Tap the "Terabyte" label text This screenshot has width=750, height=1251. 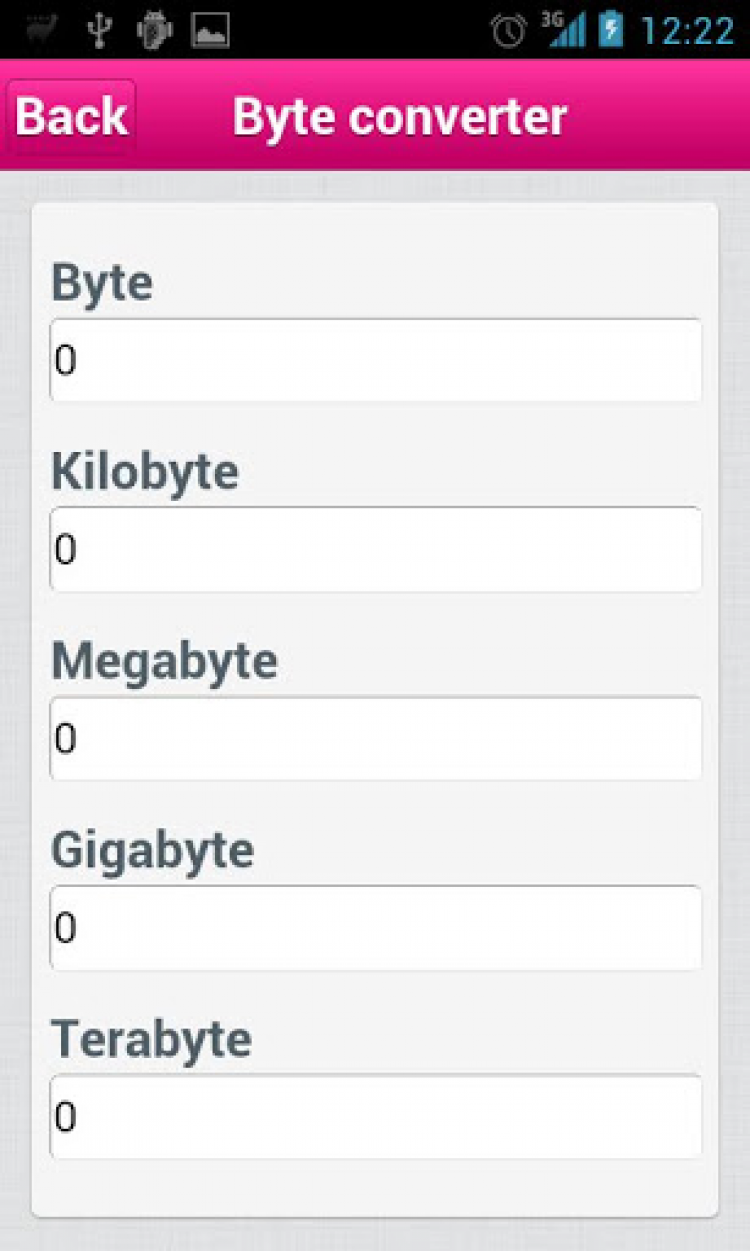click(x=152, y=1039)
